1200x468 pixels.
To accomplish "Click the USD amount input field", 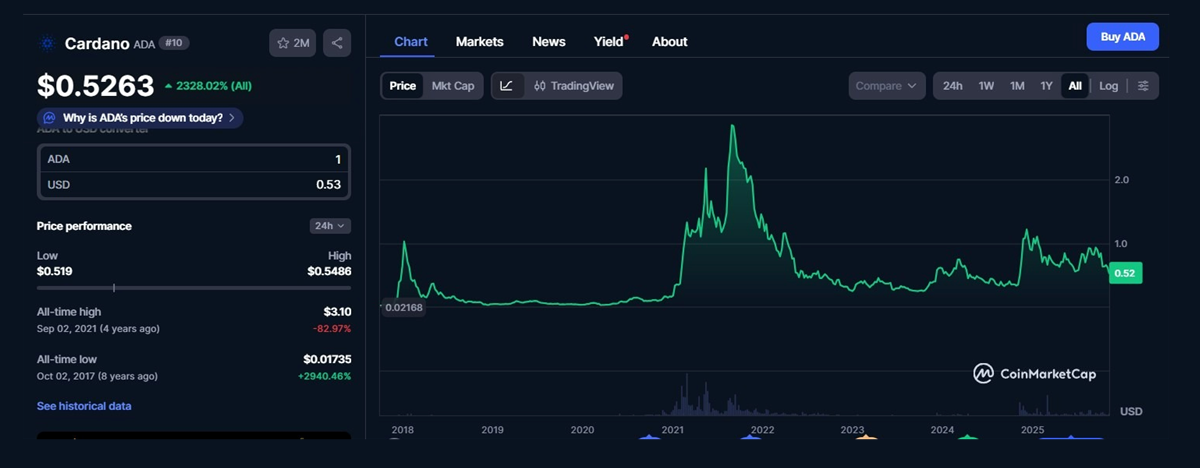I will (194, 185).
